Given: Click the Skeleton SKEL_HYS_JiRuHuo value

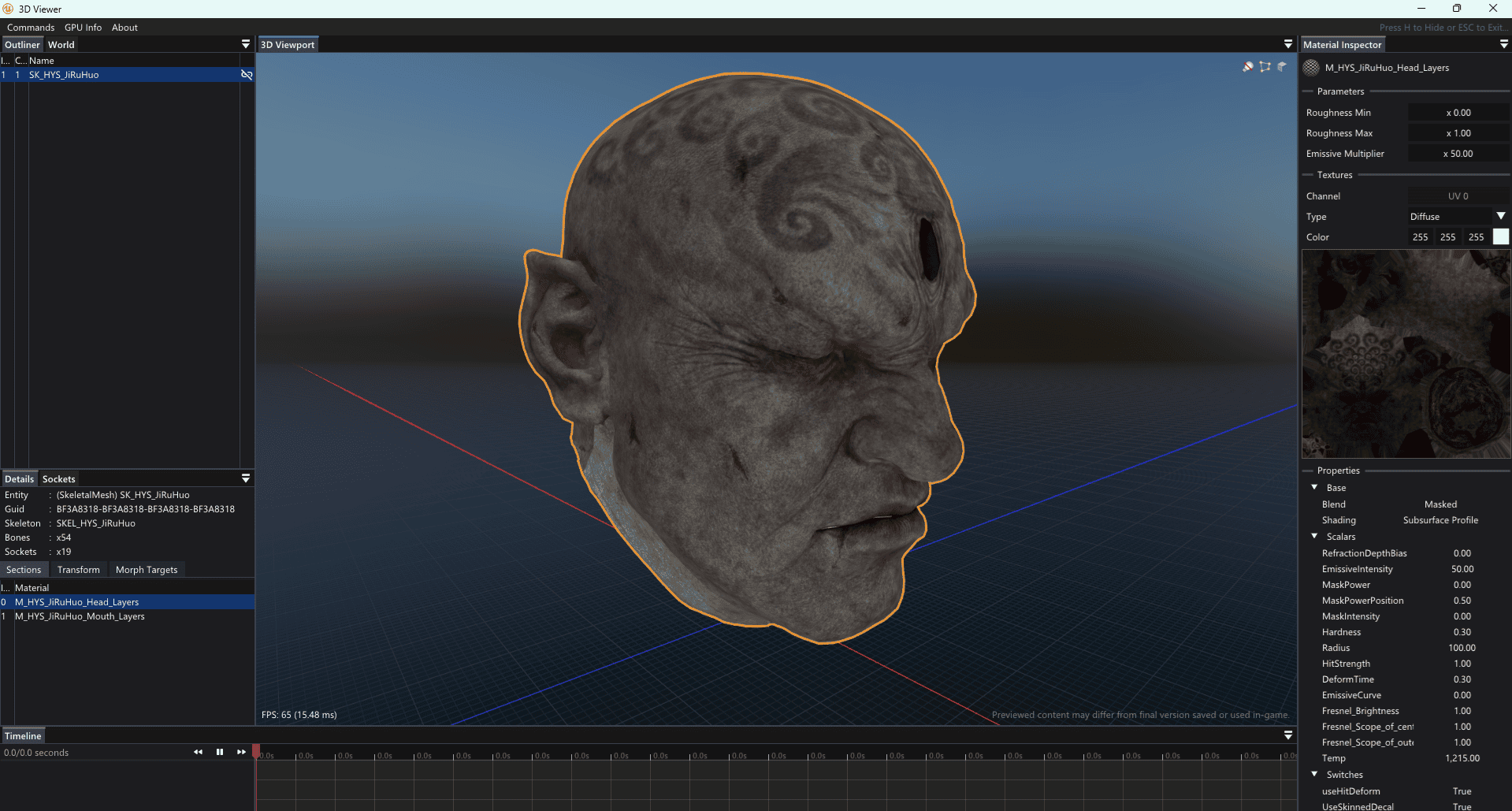Looking at the screenshot, I should [x=96, y=523].
